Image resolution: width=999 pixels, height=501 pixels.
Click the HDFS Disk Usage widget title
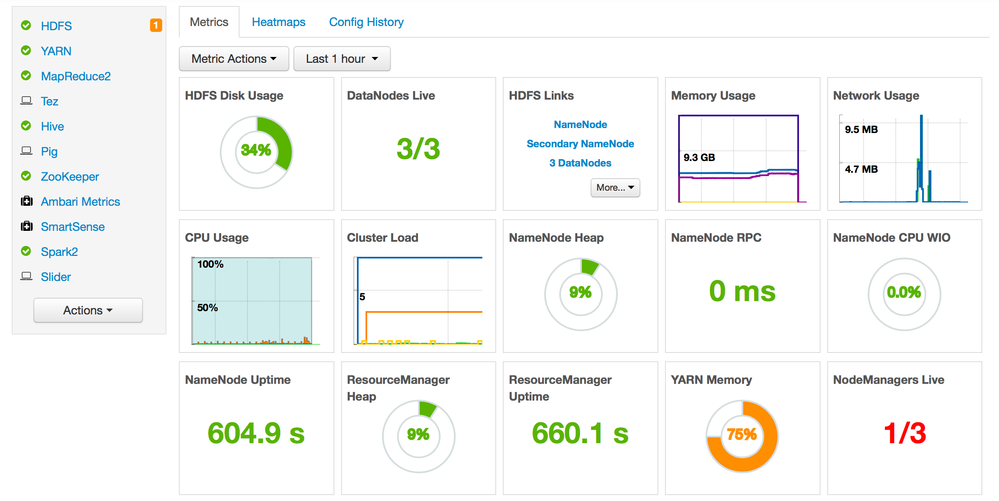pyautogui.click(x=234, y=96)
